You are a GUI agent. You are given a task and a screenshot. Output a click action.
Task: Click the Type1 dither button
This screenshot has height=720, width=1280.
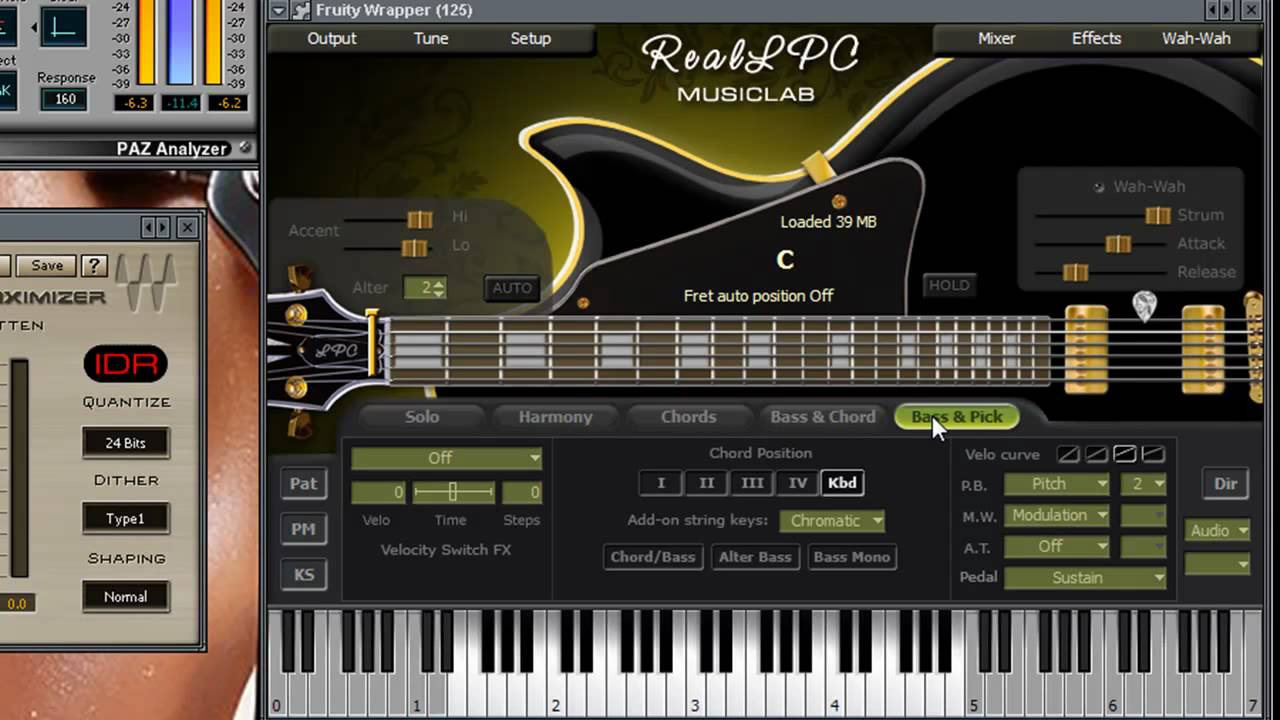pyautogui.click(x=126, y=519)
